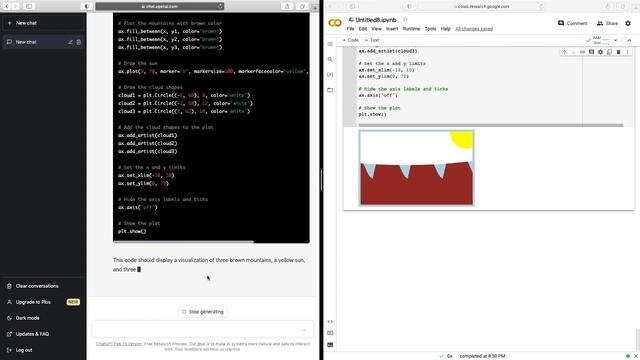Delete the Colab cell
Screen dimensions: 640x360
(618, 52)
